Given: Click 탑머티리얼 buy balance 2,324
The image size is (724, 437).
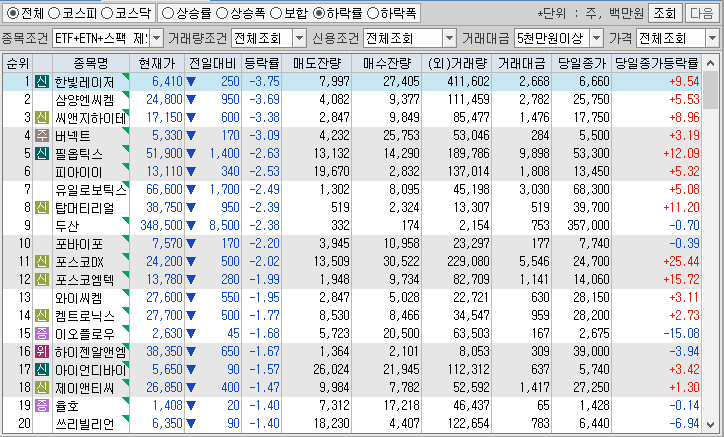Looking at the screenshot, I should [x=404, y=208].
